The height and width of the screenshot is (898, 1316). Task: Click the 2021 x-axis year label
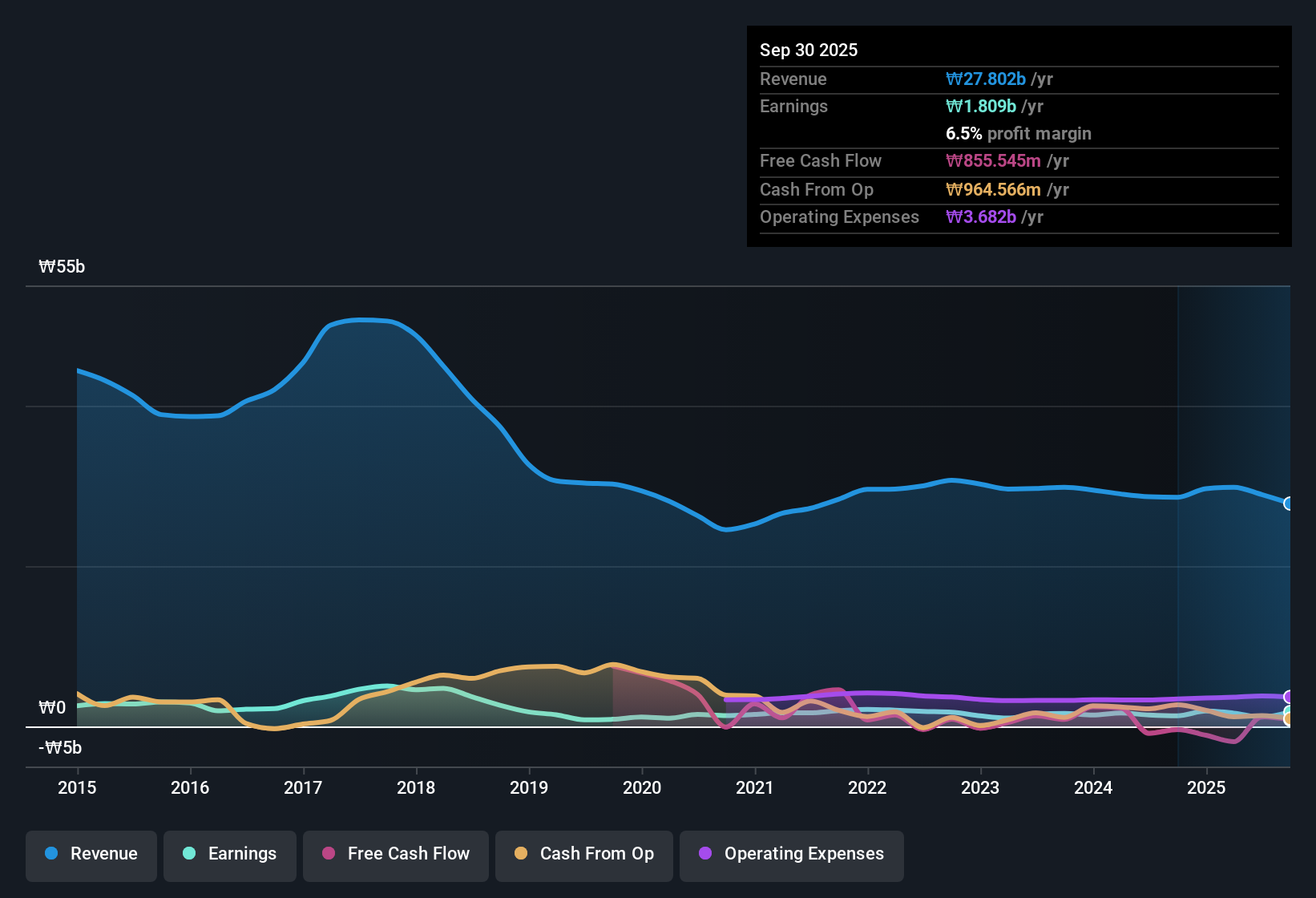coord(755,787)
